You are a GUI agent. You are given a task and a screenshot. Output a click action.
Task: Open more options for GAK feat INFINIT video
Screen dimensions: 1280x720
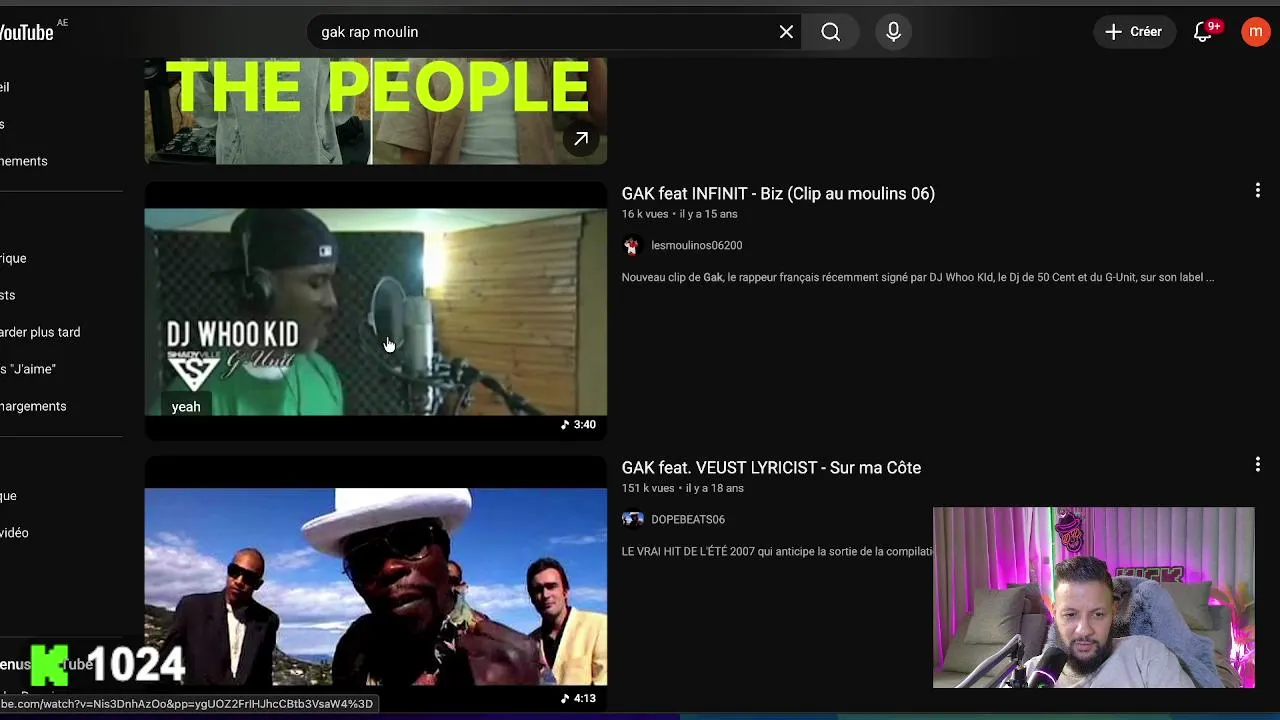tap(1257, 190)
